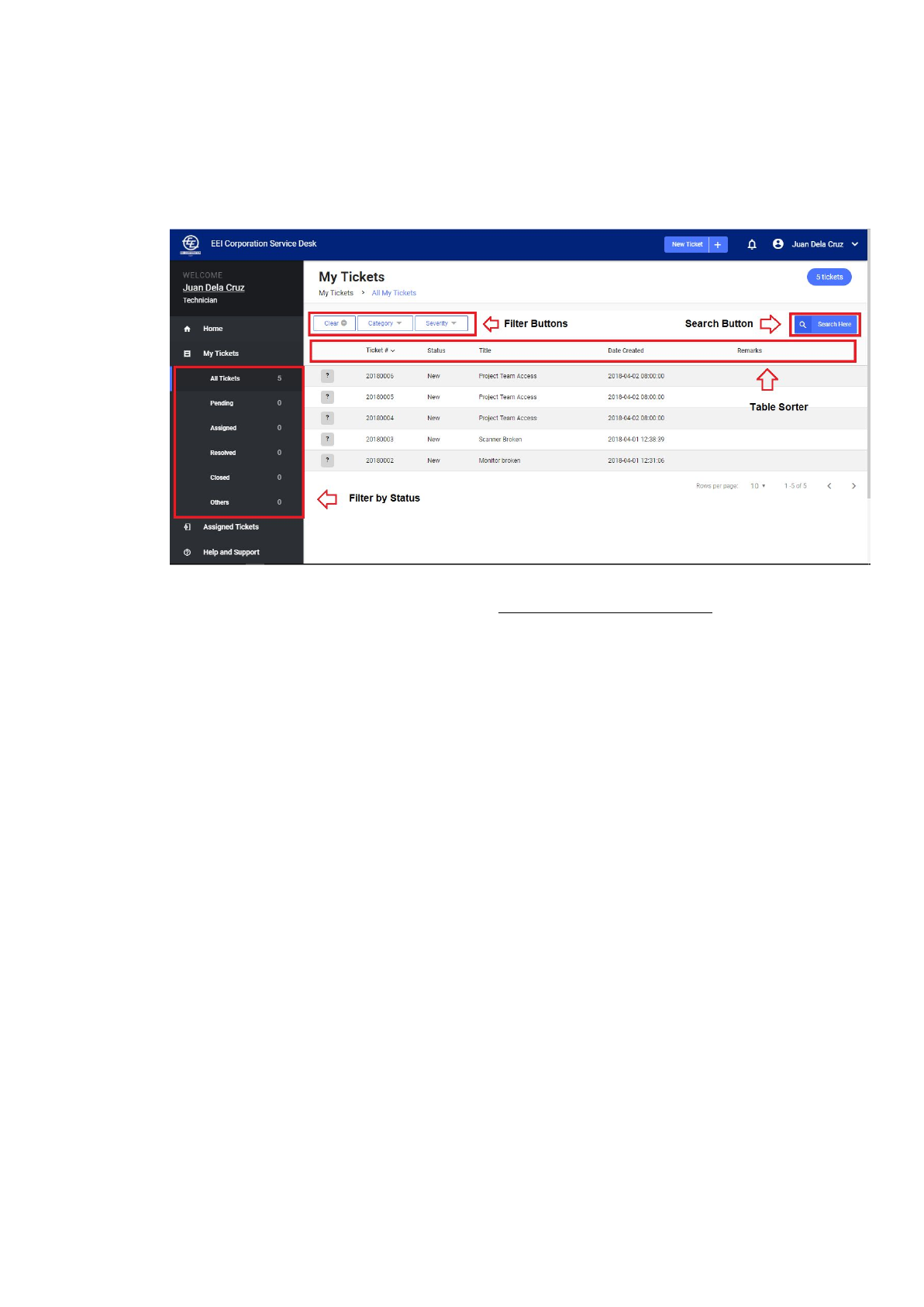Click ticket number 20180004
The width and height of the screenshot is (924, 1307).
380,418
